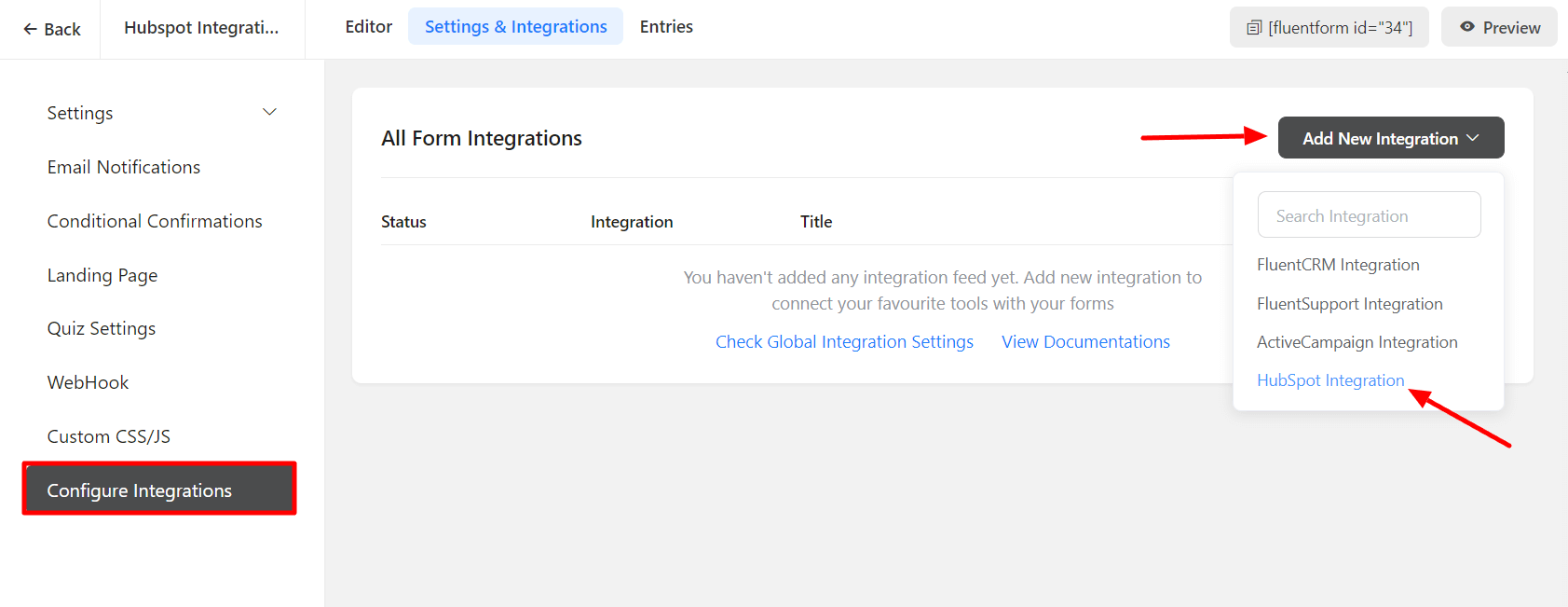This screenshot has width=1568, height=607.
Task: Pick ActiveCampaign Integration from dropdown
Action: 1357,342
